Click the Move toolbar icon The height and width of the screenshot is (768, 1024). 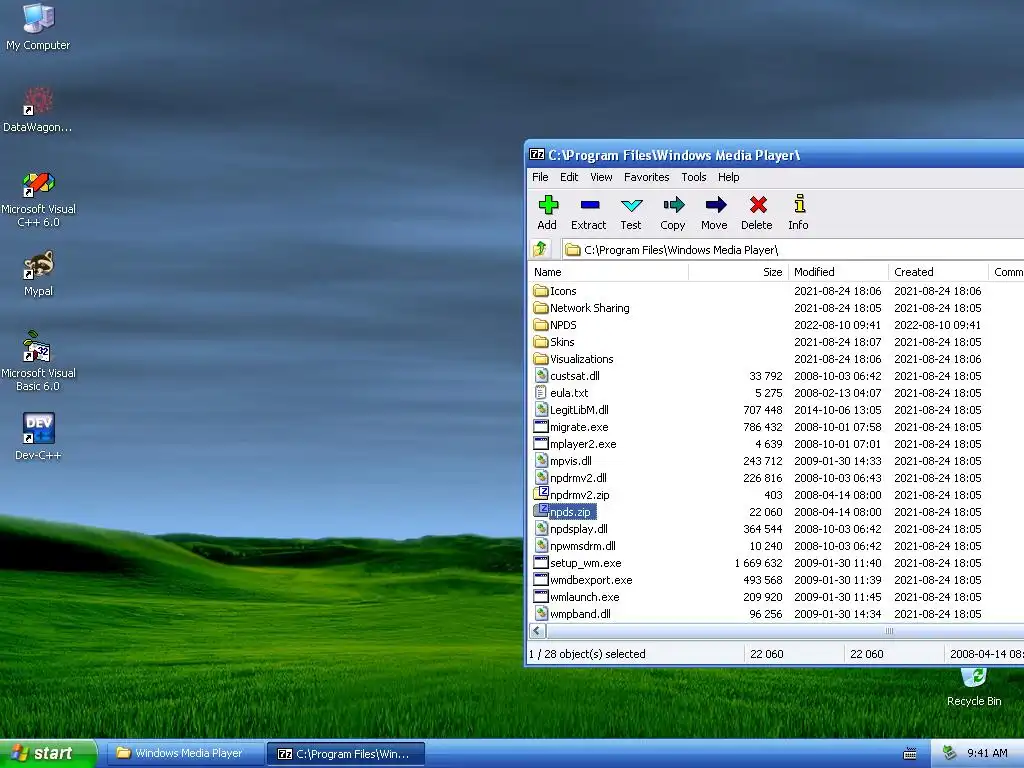(715, 205)
